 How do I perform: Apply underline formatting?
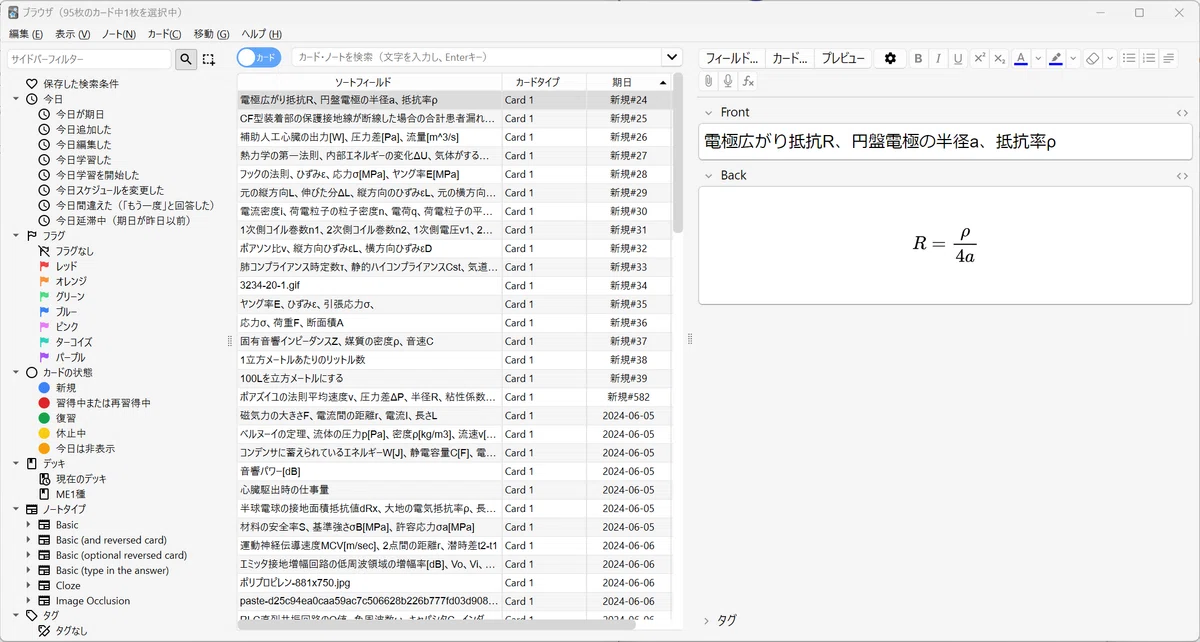click(958, 58)
